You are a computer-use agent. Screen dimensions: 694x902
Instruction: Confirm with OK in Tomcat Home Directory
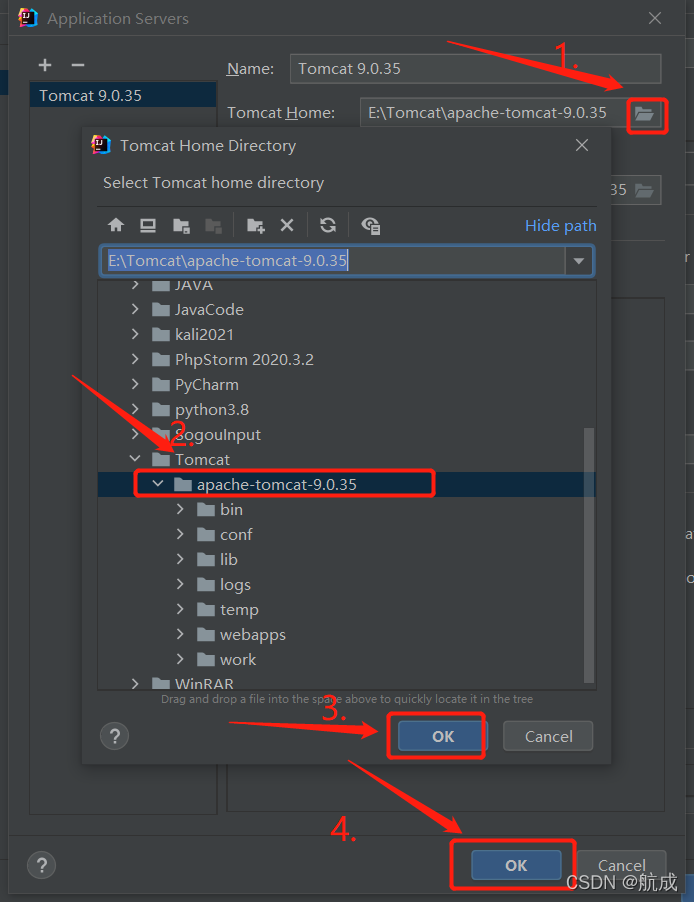click(x=443, y=736)
